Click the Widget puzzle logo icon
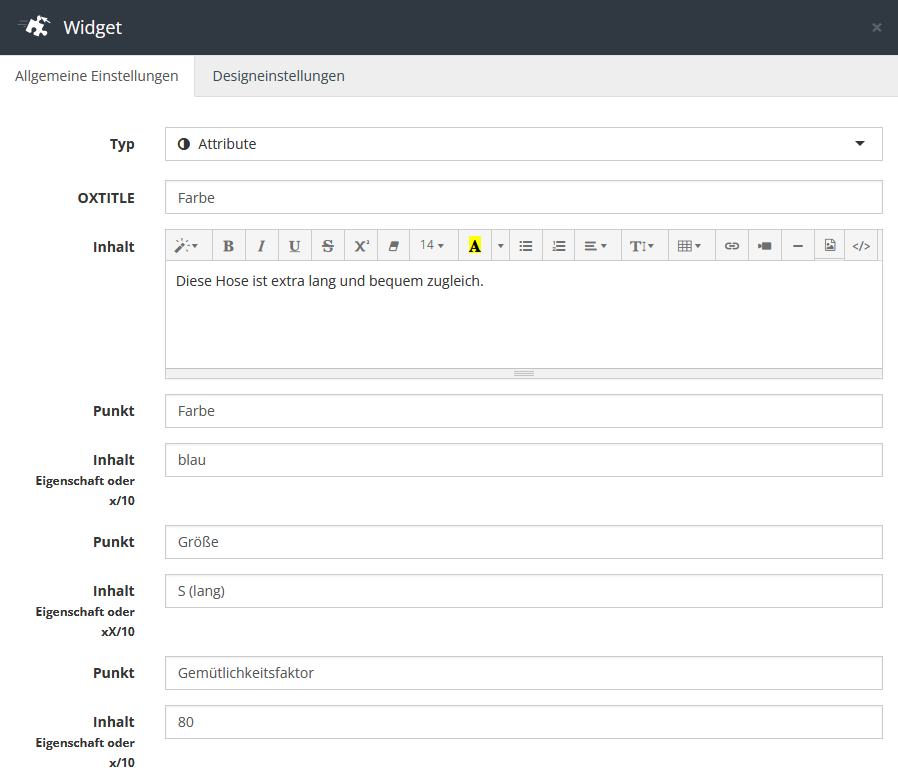898x782 pixels. [35, 26]
